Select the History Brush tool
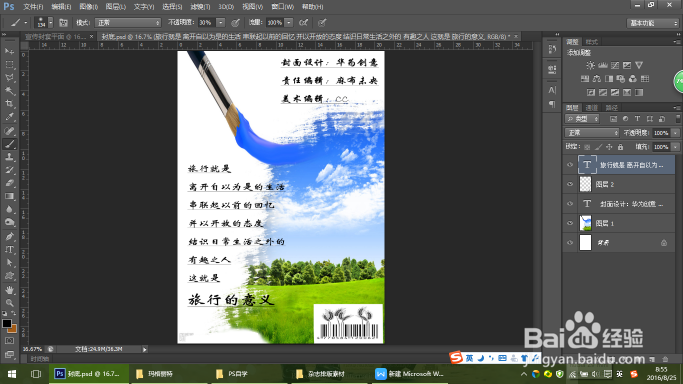This screenshot has height=384, width=683. point(9,170)
